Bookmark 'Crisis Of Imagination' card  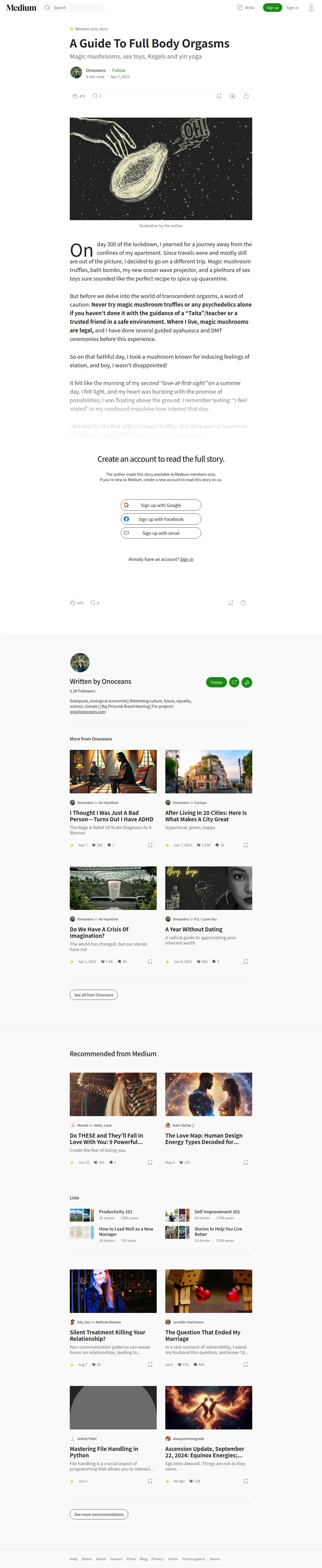point(150,962)
